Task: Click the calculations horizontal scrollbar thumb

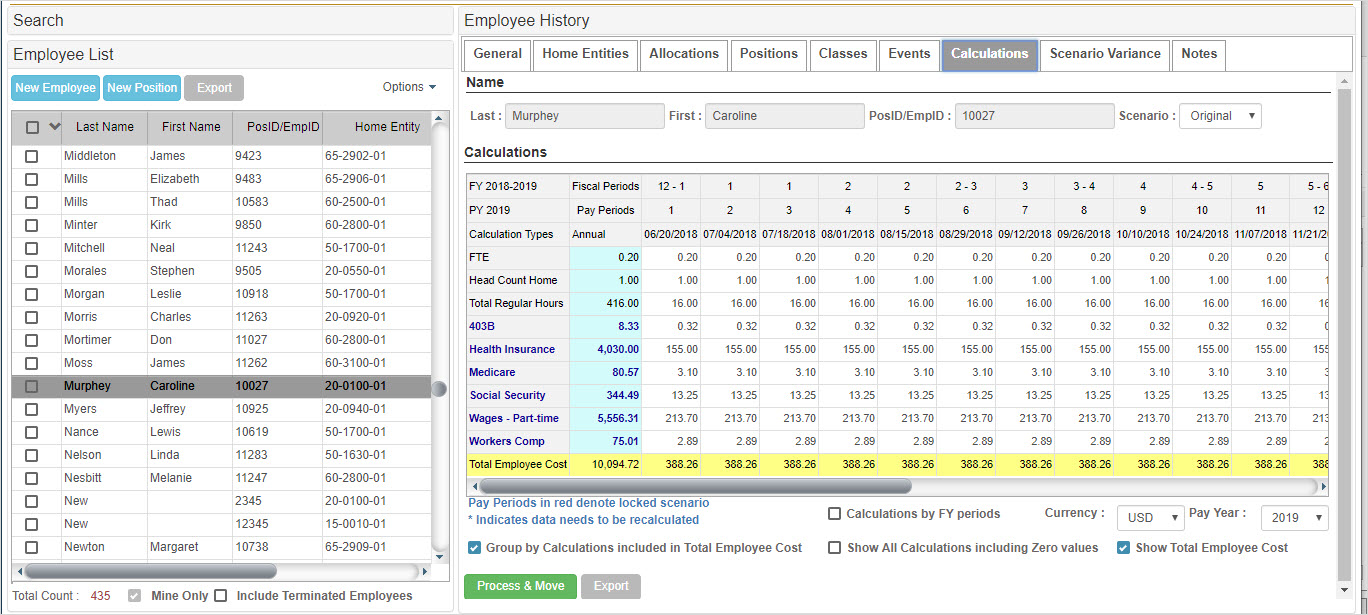Action: [x=695, y=486]
